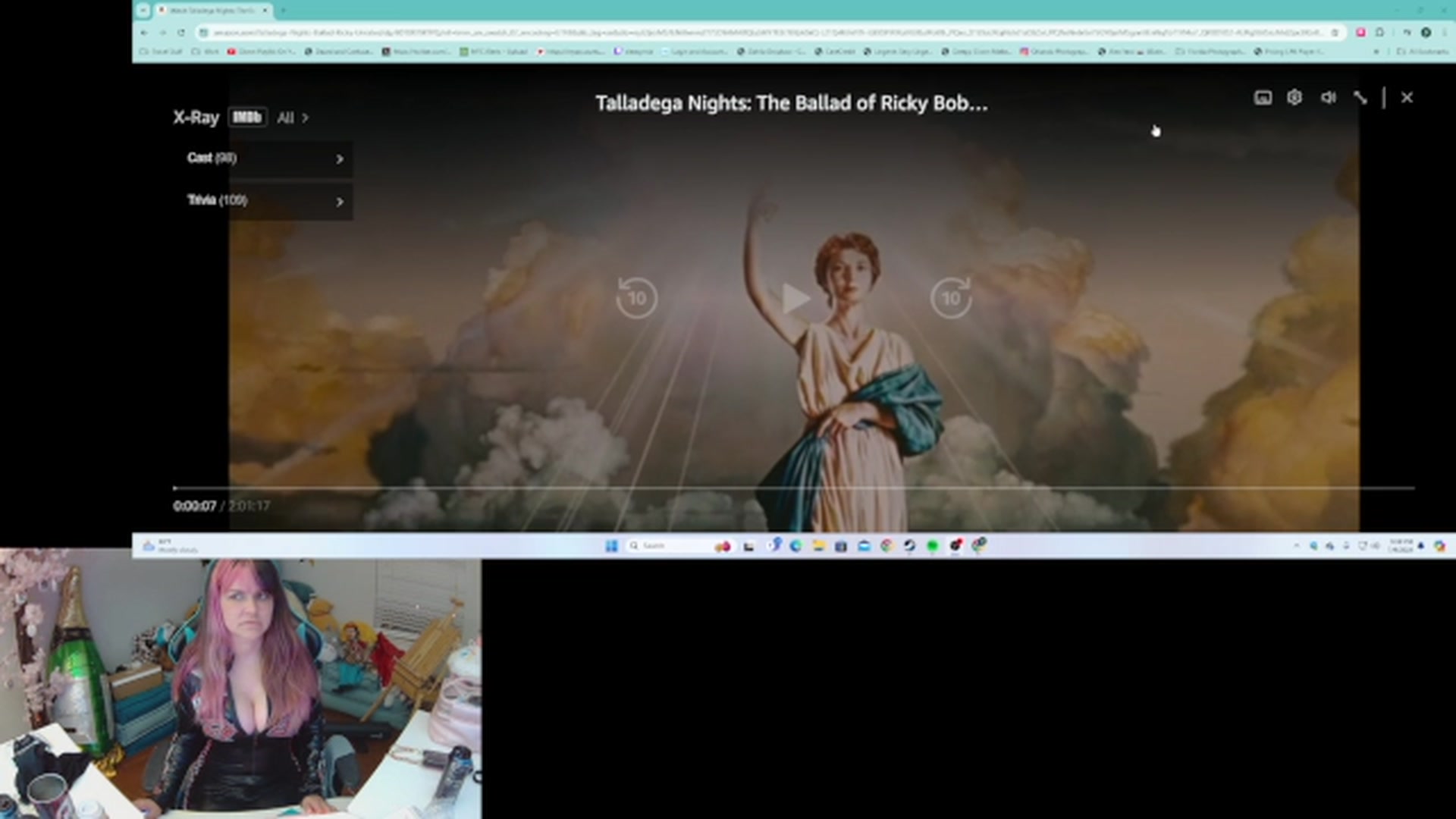Open the browser profile avatar

coord(1426,33)
